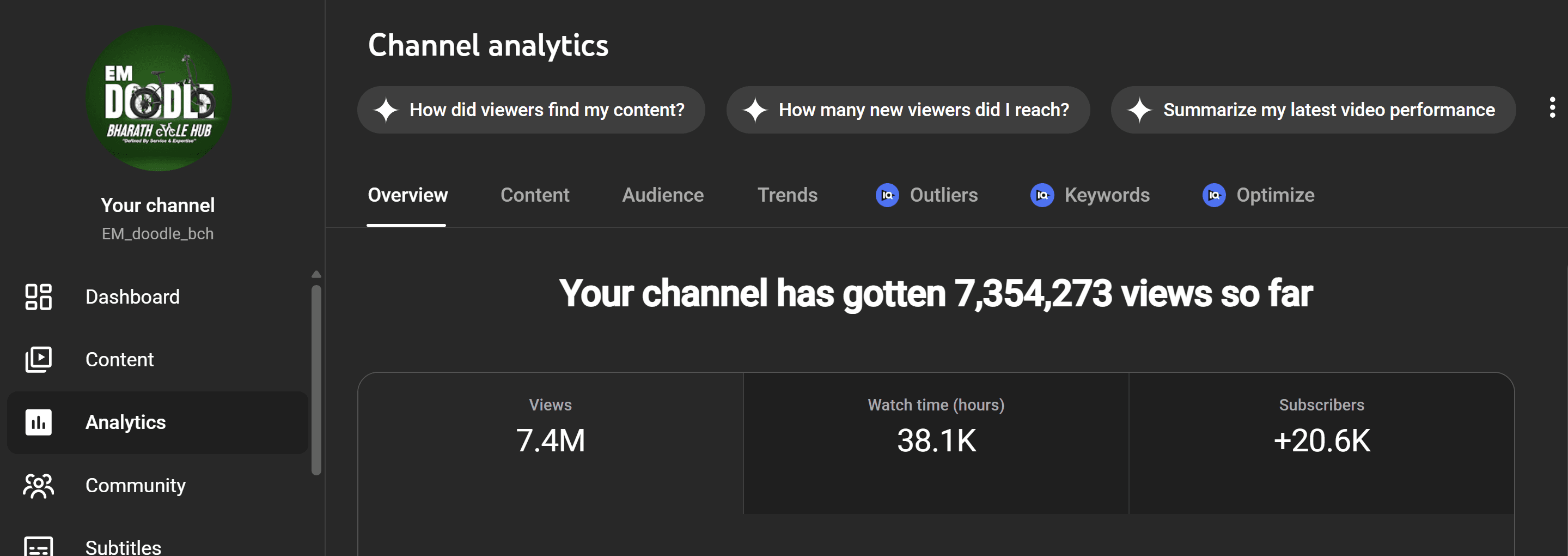Open the Content section via its sidebar icon
1568x556 pixels.
38,359
